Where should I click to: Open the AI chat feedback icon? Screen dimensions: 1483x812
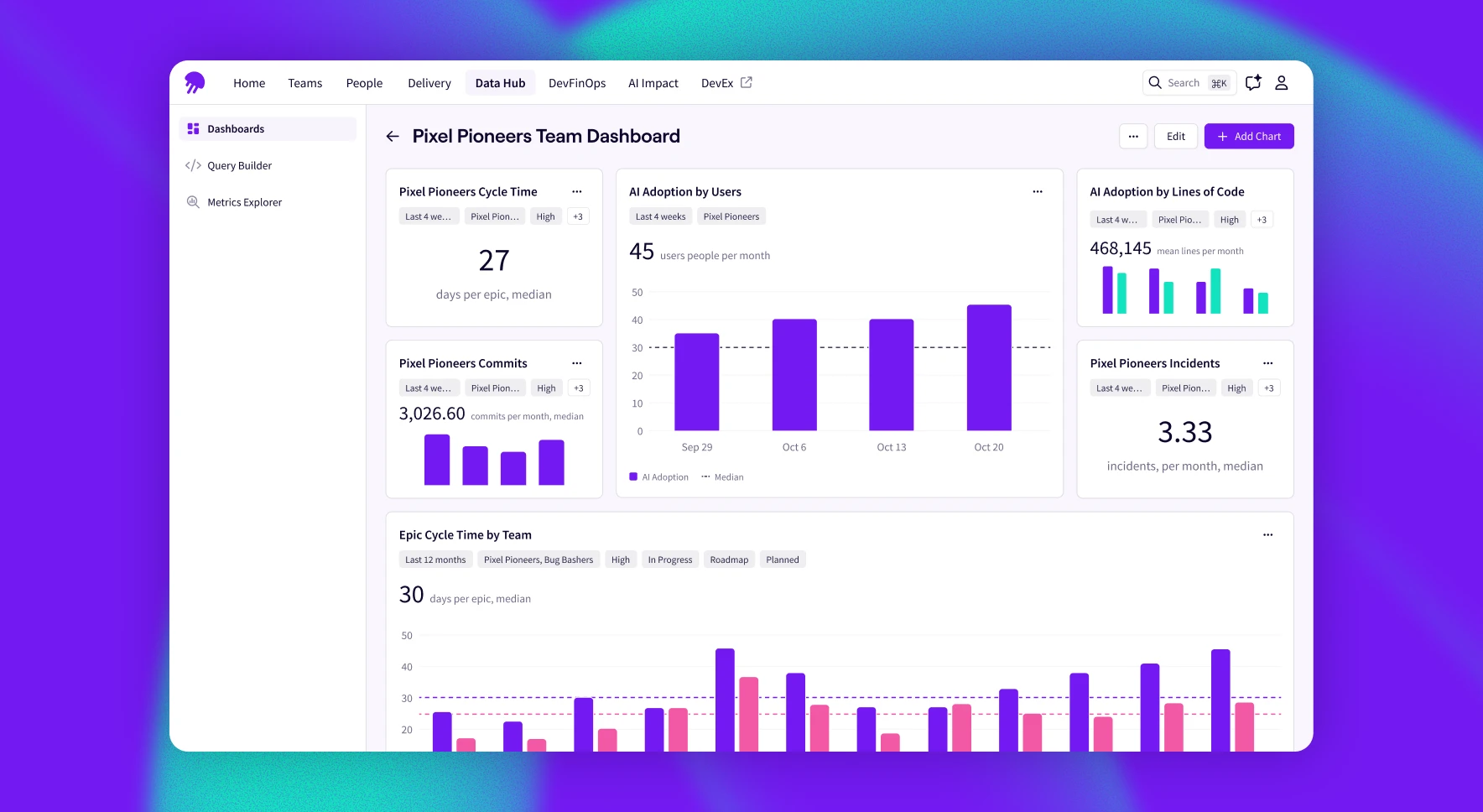1253,82
